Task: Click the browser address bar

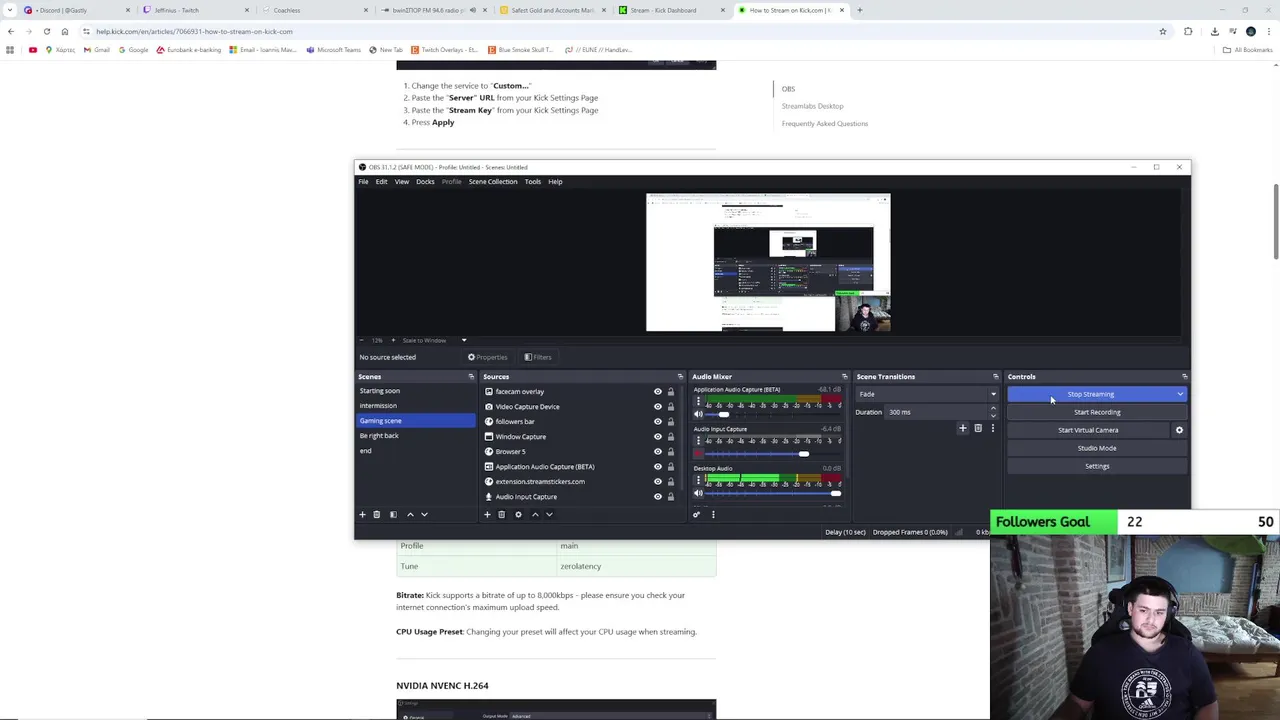Action: [x=620, y=31]
